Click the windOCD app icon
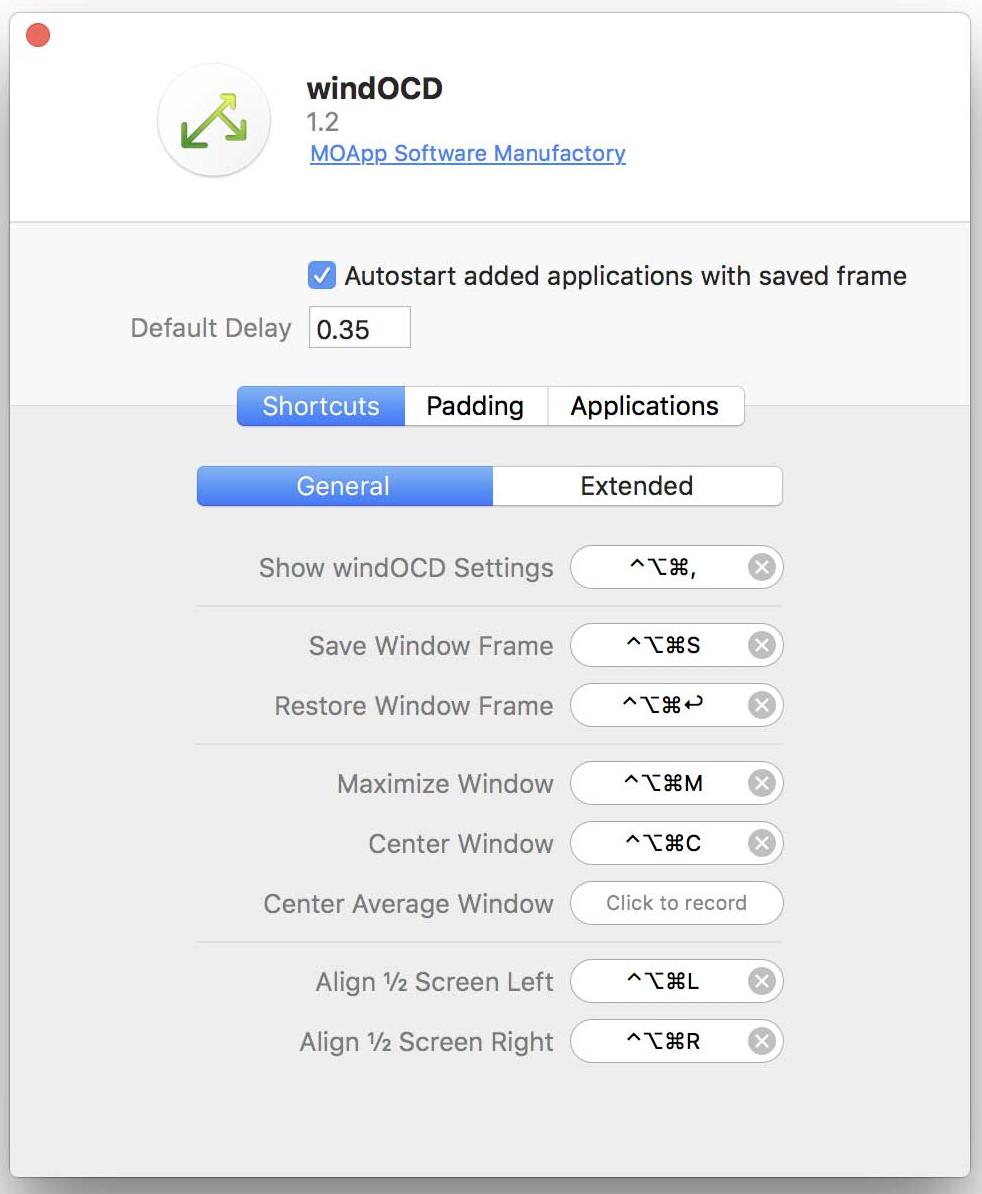The height and width of the screenshot is (1194, 982). tap(214, 120)
